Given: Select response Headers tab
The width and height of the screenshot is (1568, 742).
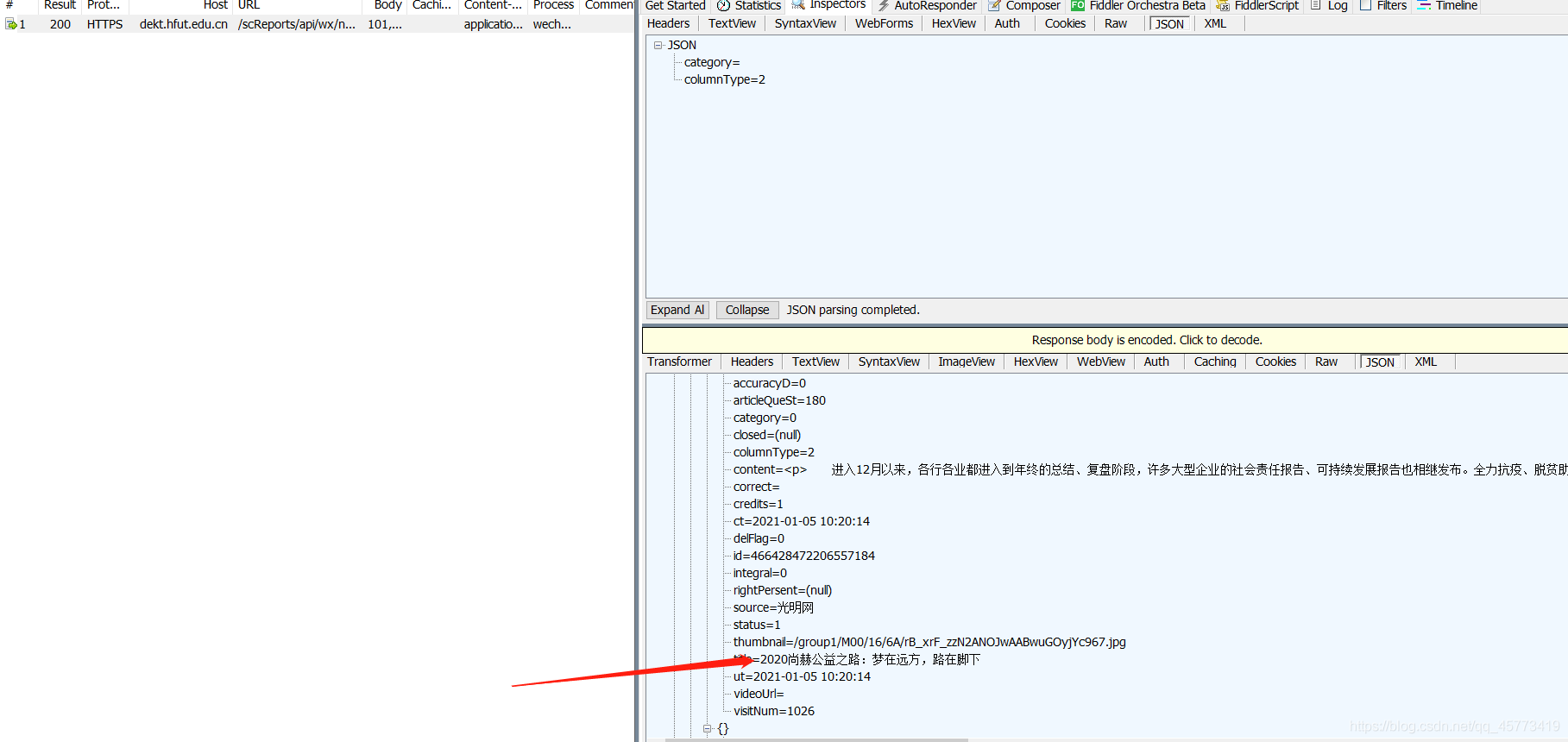Looking at the screenshot, I should [x=752, y=362].
